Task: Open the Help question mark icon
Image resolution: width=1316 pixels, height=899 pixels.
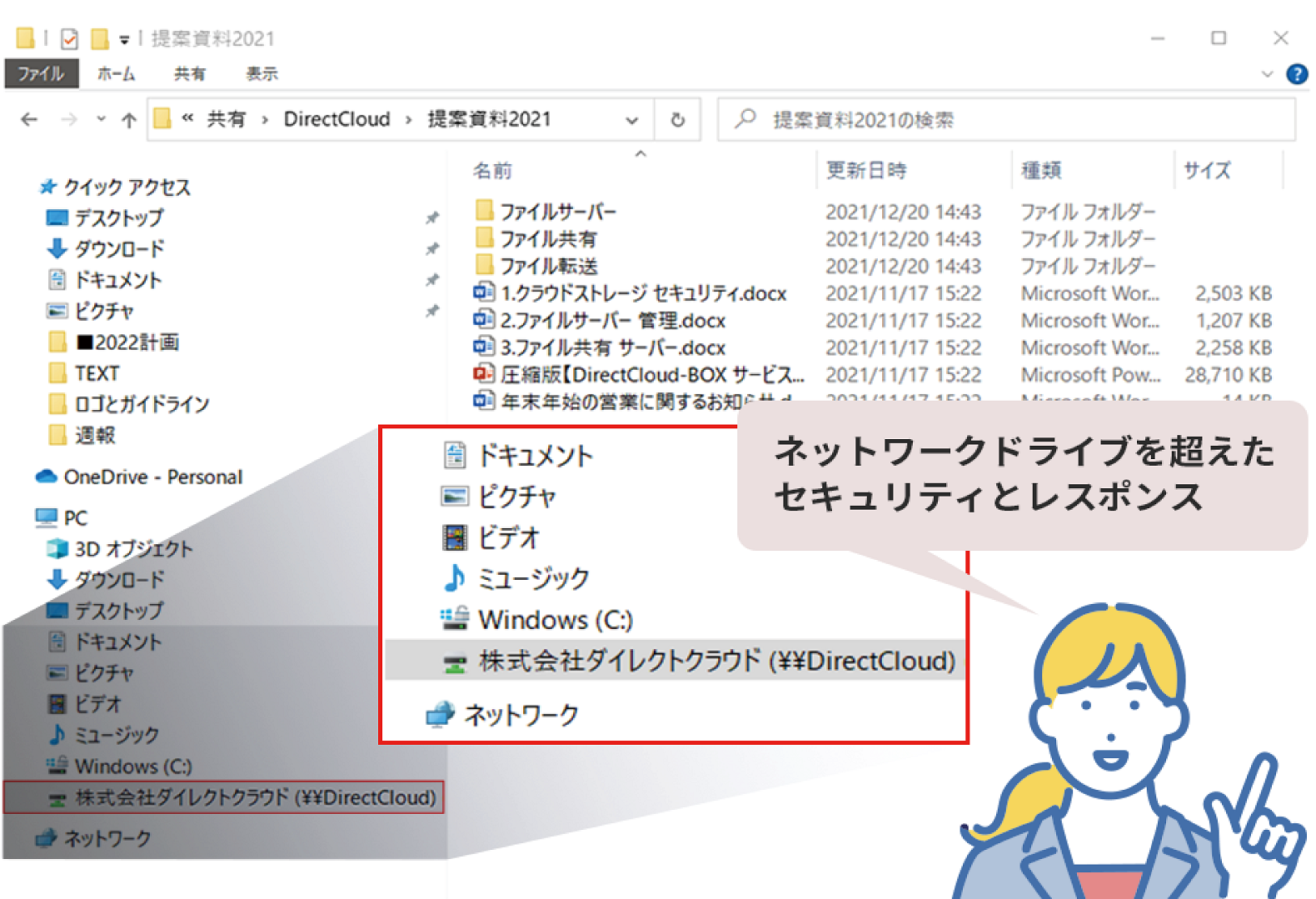Action: tap(1297, 73)
